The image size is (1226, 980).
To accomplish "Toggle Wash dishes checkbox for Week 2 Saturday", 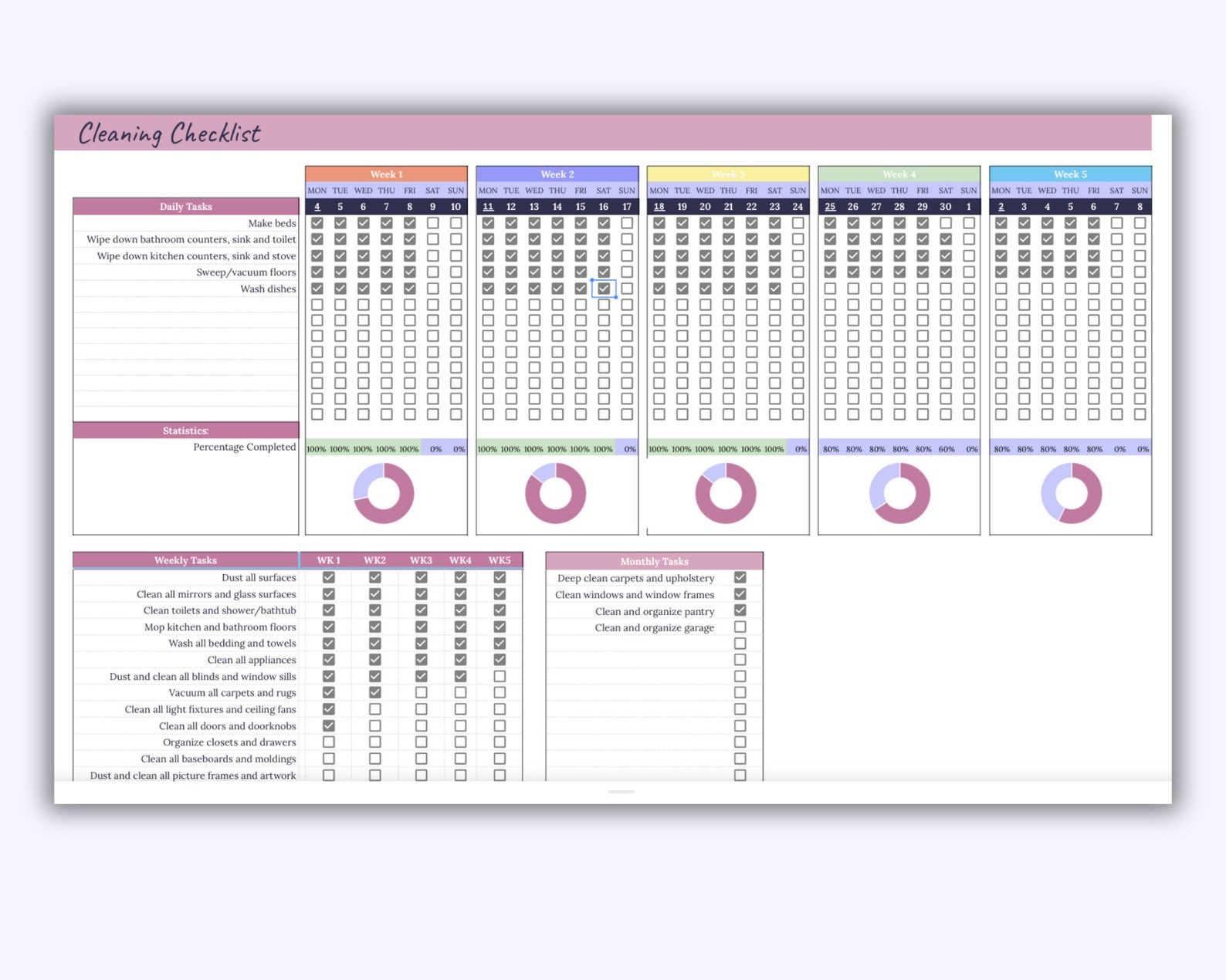I will tap(604, 289).
